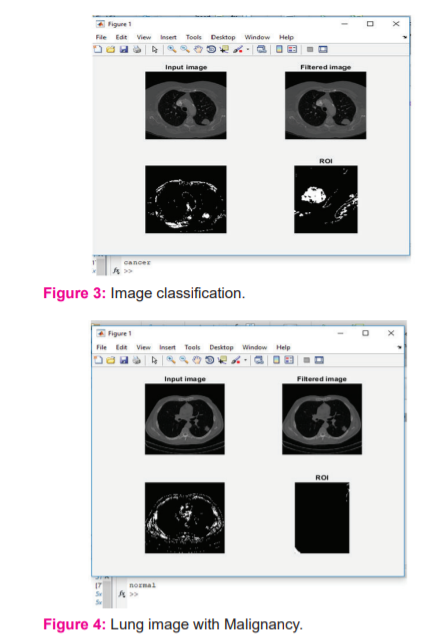Click the Insert Colorbar icon in the Figure 4 window
Image resolution: width=433 pixels, height=642 pixels.
point(277,360)
